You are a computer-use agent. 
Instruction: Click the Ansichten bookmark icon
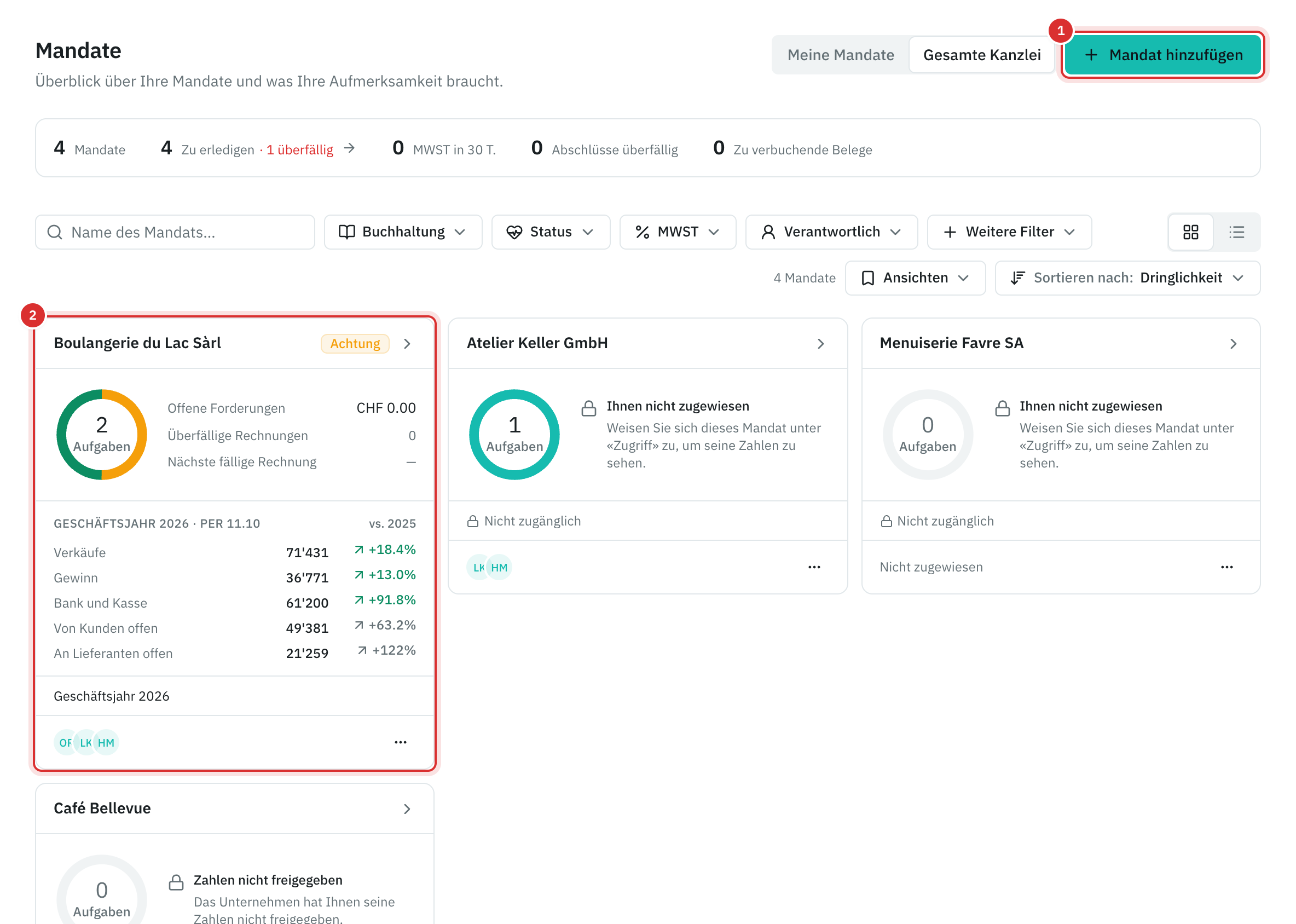click(x=867, y=278)
